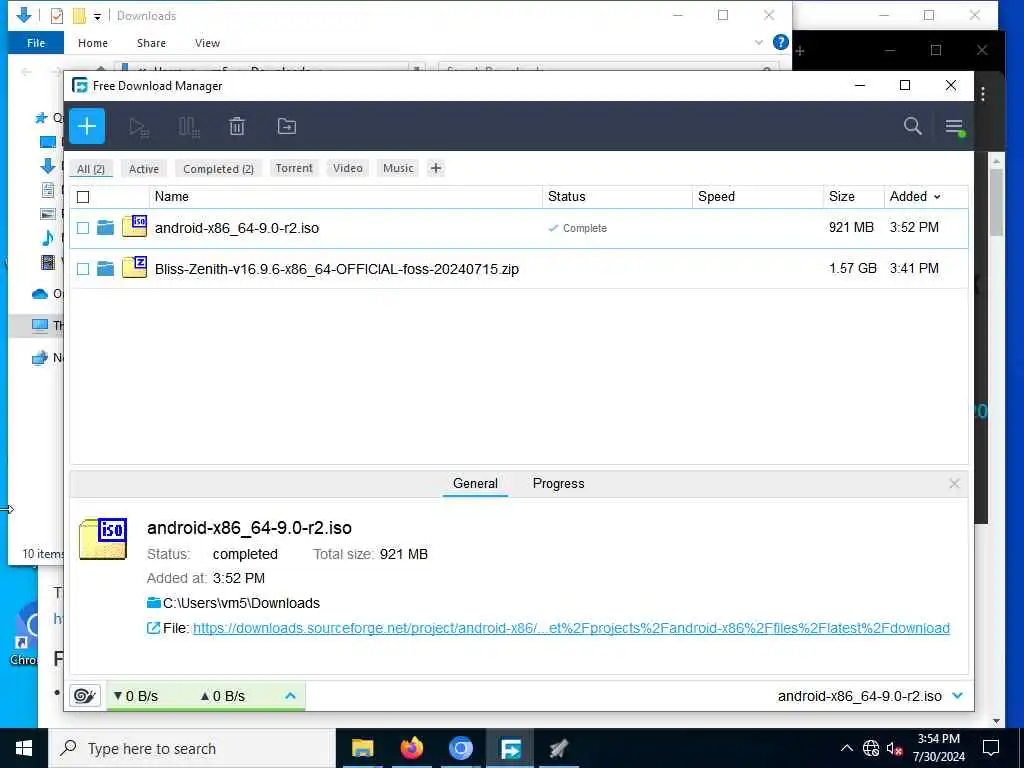Click the external link icon beside File

153,628
